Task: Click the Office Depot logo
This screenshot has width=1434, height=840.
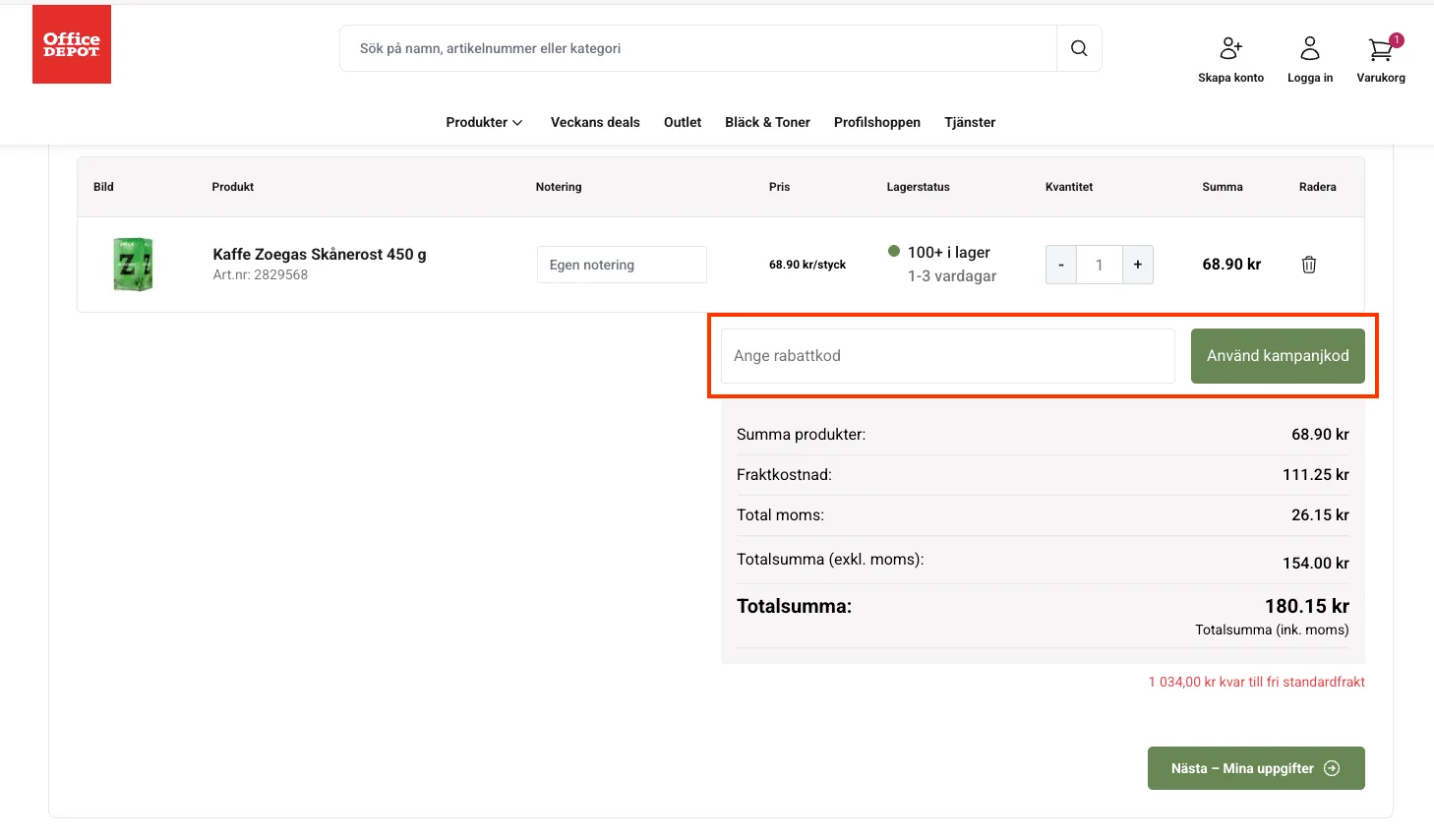Action: point(72,44)
